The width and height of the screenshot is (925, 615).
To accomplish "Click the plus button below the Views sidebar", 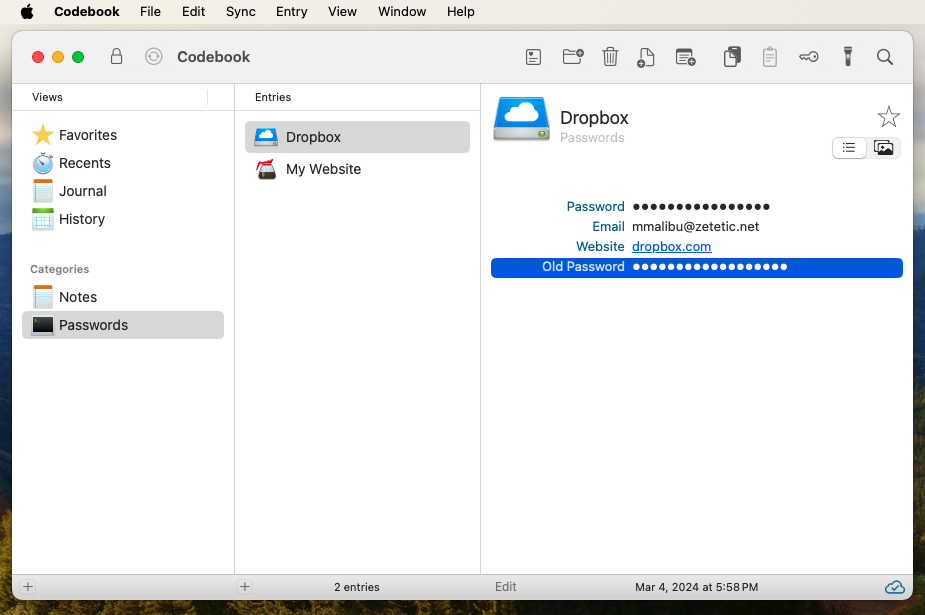I will [28, 587].
